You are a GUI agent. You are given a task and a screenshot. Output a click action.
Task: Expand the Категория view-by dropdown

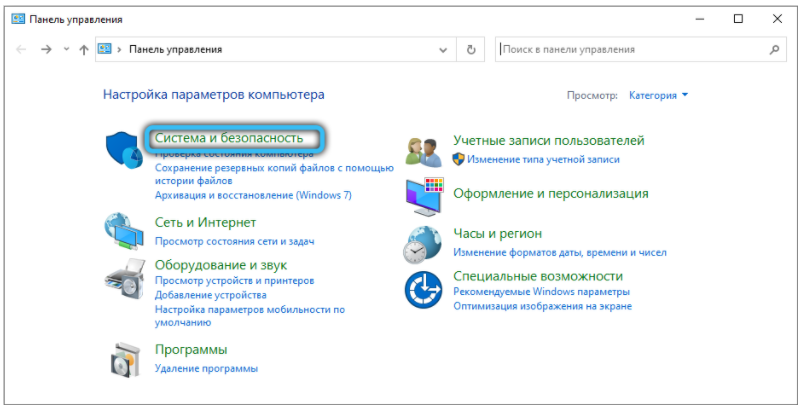659,95
